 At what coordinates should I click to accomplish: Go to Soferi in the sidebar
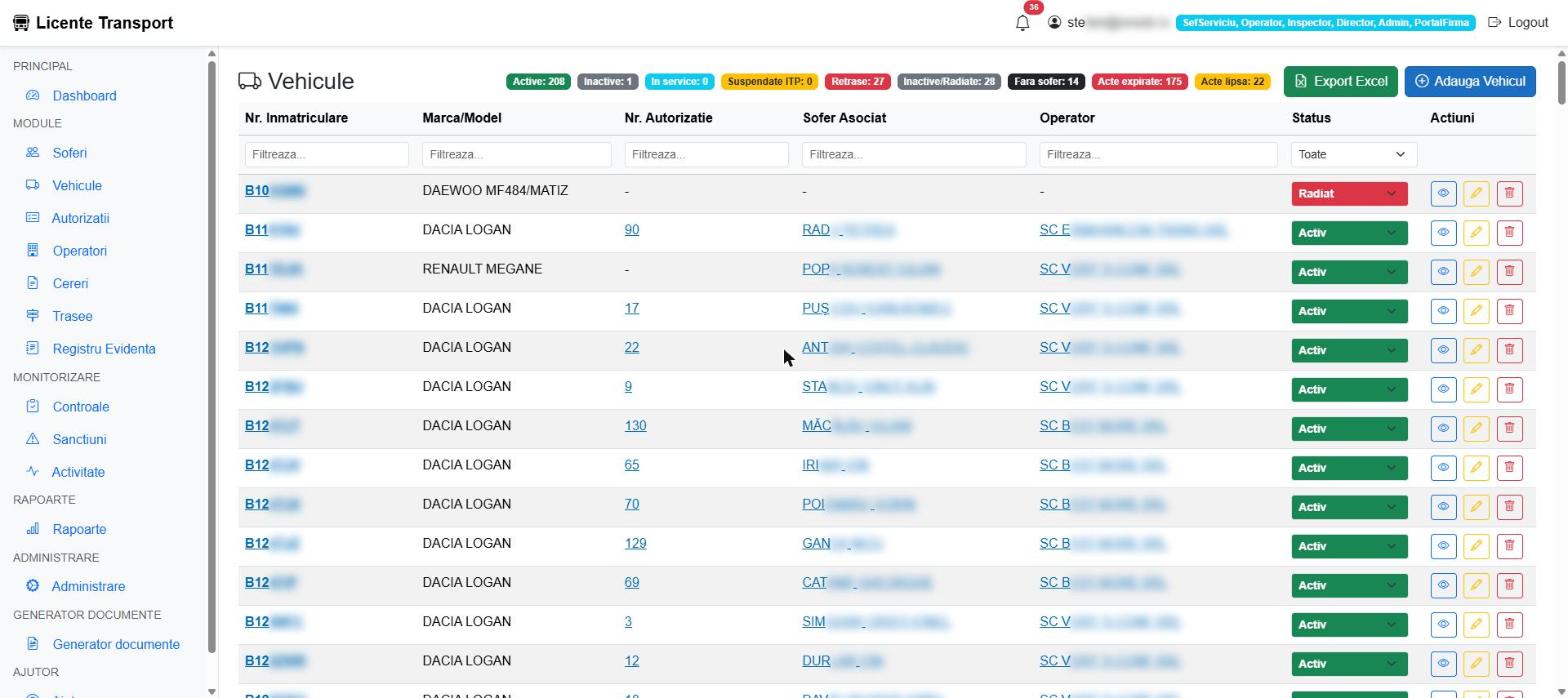[69, 153]
